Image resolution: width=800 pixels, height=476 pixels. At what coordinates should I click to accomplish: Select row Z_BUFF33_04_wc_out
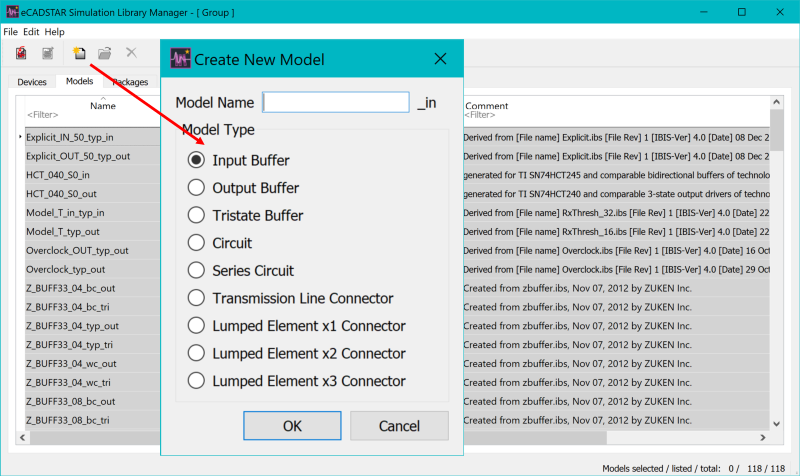coord(71,364)
